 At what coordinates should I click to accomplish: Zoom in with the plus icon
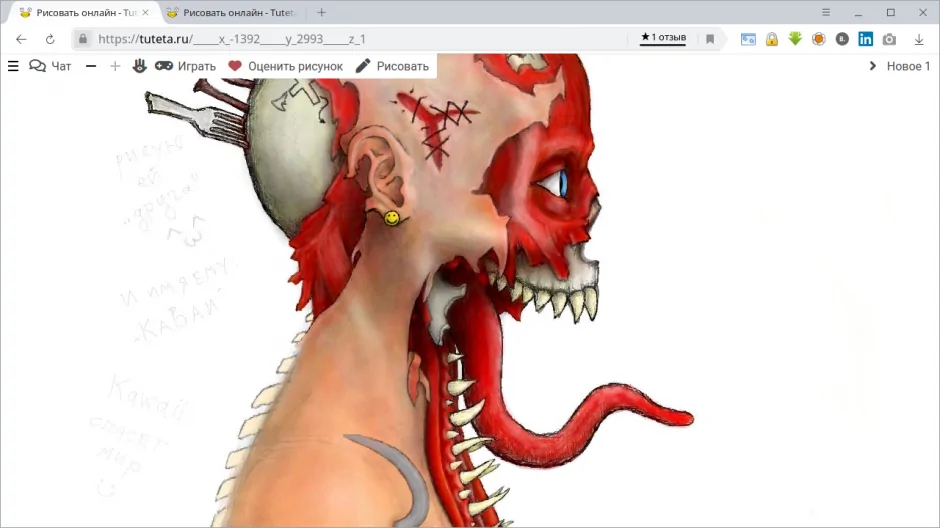coord(115,66)
